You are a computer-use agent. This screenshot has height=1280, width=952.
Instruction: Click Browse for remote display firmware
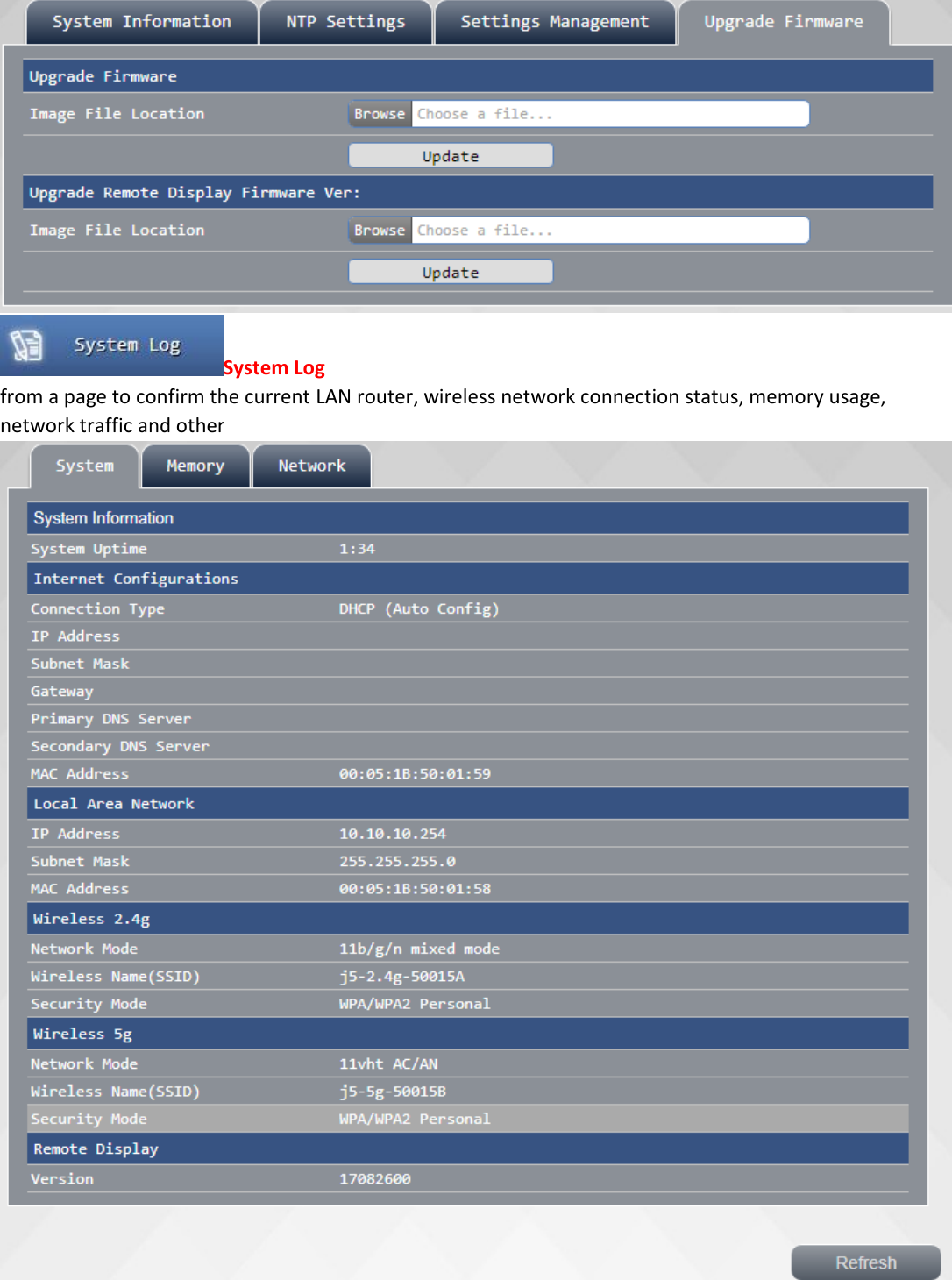coord(379,230)
